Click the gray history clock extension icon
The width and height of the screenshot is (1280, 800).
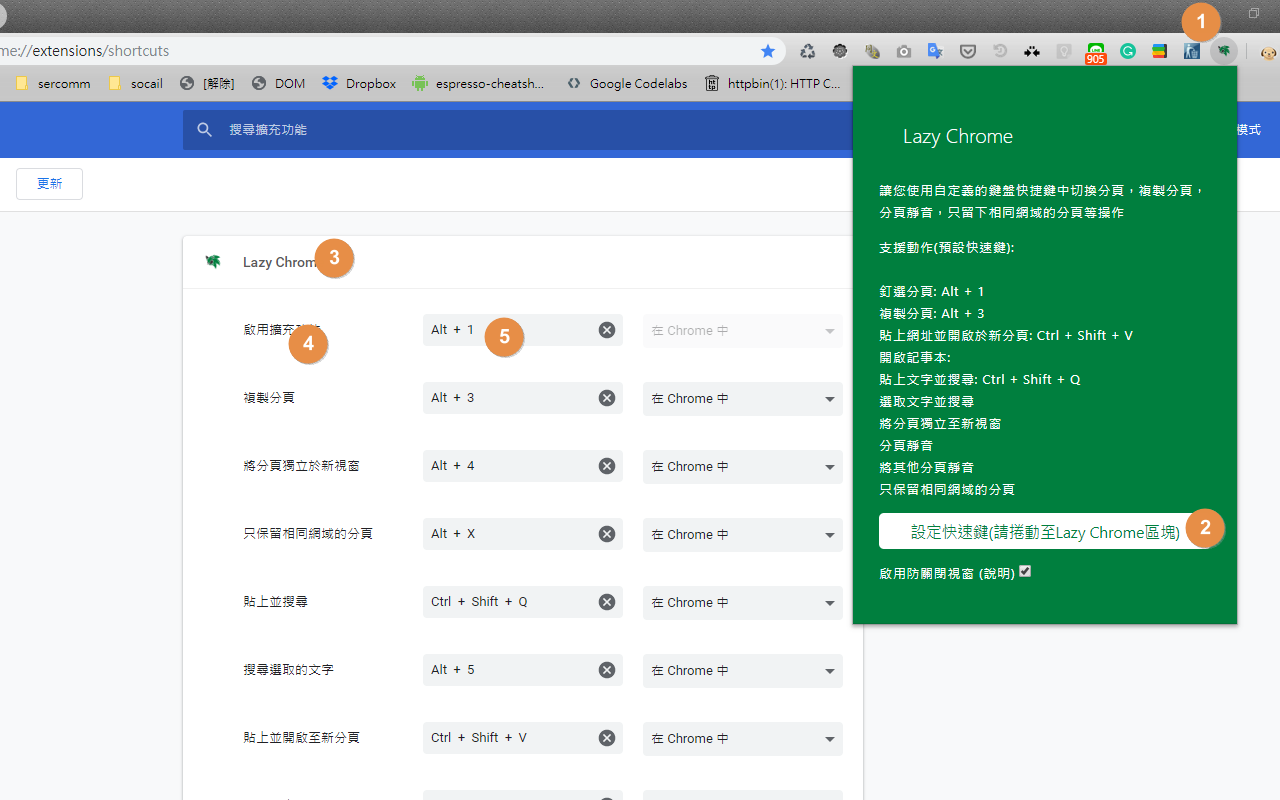coord(1000,51)
